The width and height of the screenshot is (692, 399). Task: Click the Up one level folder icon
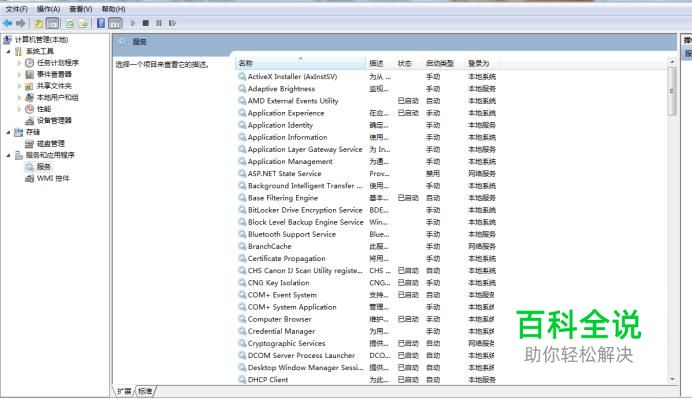39,23
